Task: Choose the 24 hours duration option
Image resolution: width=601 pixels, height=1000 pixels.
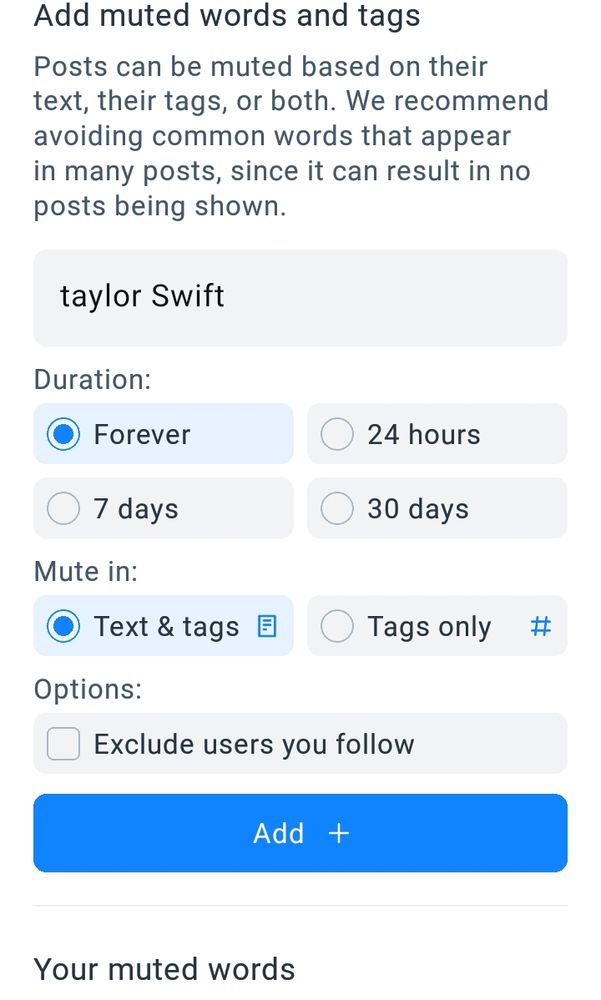Action: [337, 435]
